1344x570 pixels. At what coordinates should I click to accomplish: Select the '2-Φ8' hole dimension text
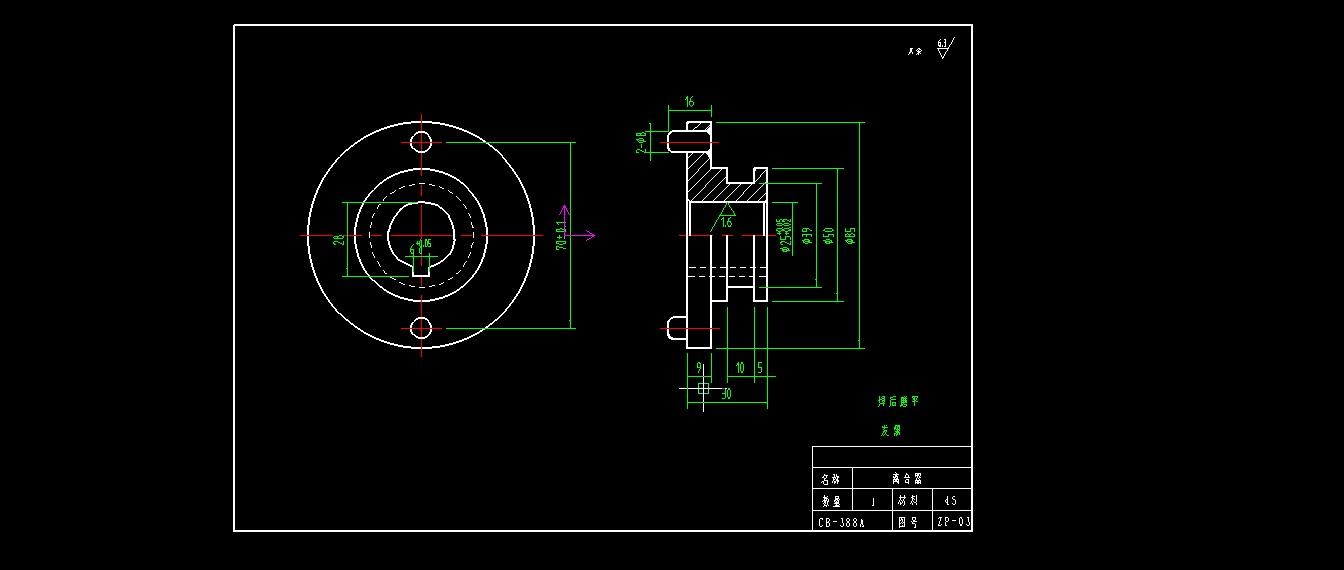(641, 141)
